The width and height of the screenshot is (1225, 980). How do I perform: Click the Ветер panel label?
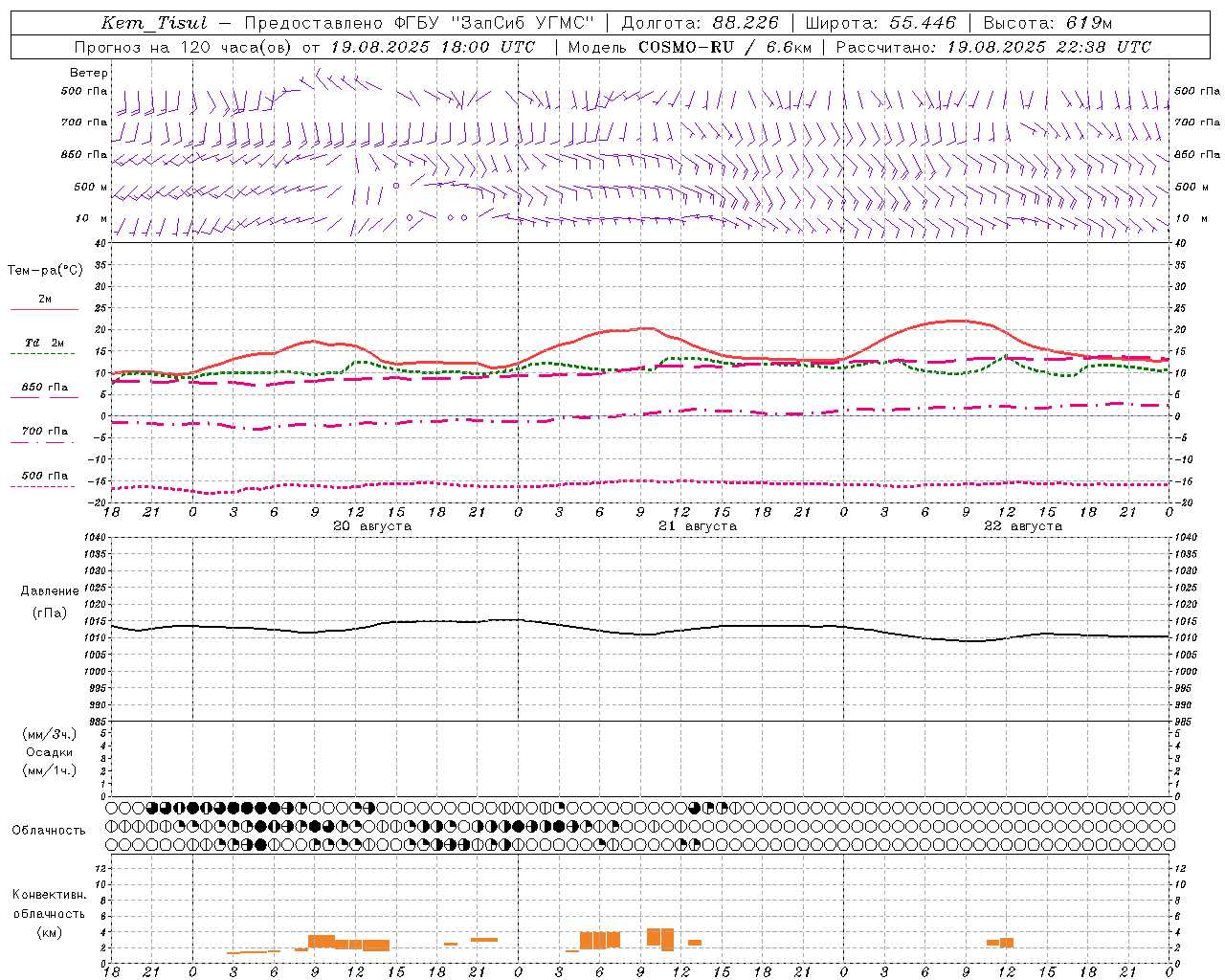click(x=89, y=73)
